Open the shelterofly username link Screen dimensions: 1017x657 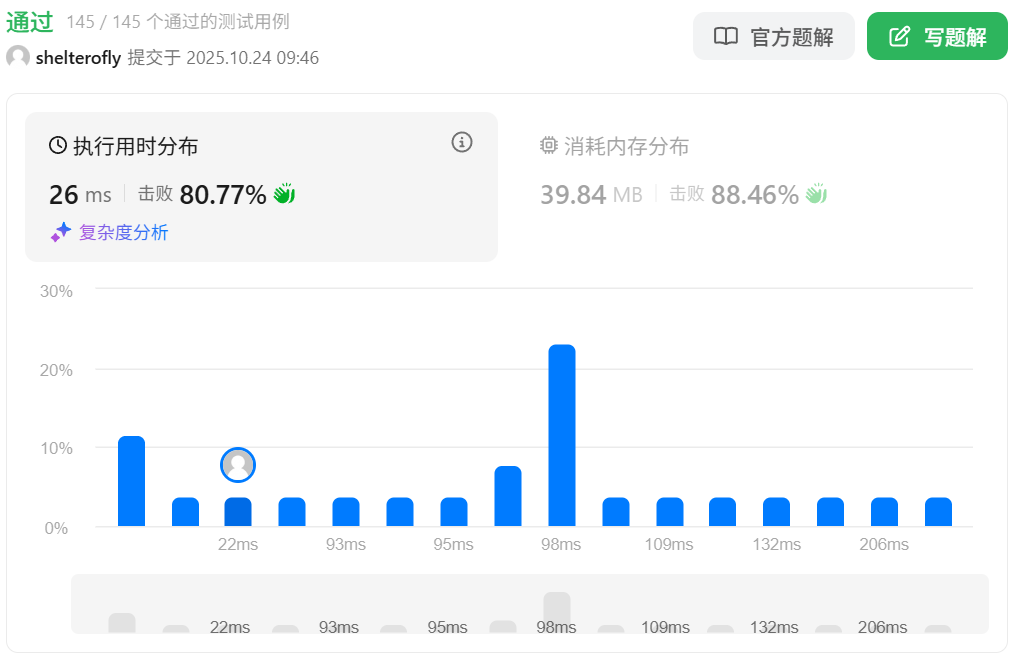[x=78, y=58]
